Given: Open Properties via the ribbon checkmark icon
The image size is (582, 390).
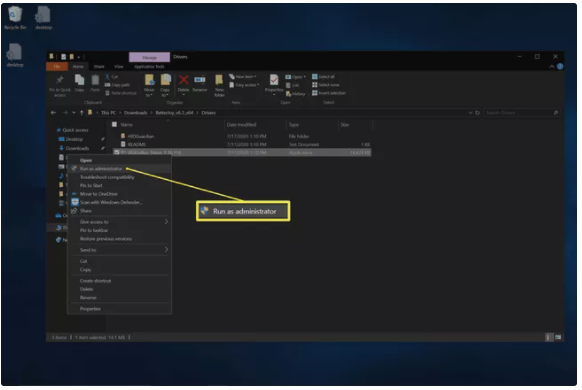Looking at the screenshot, I should click(274, 79).
